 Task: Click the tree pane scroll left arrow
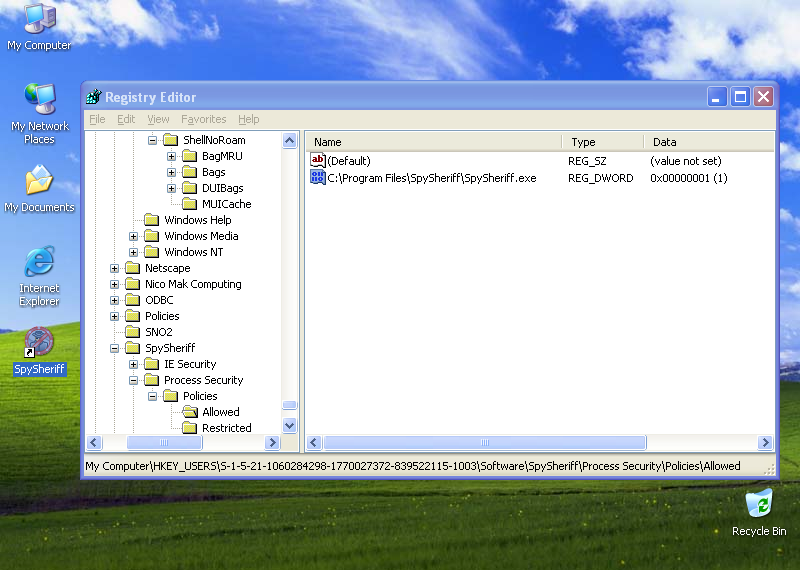(x=94, y=442)
